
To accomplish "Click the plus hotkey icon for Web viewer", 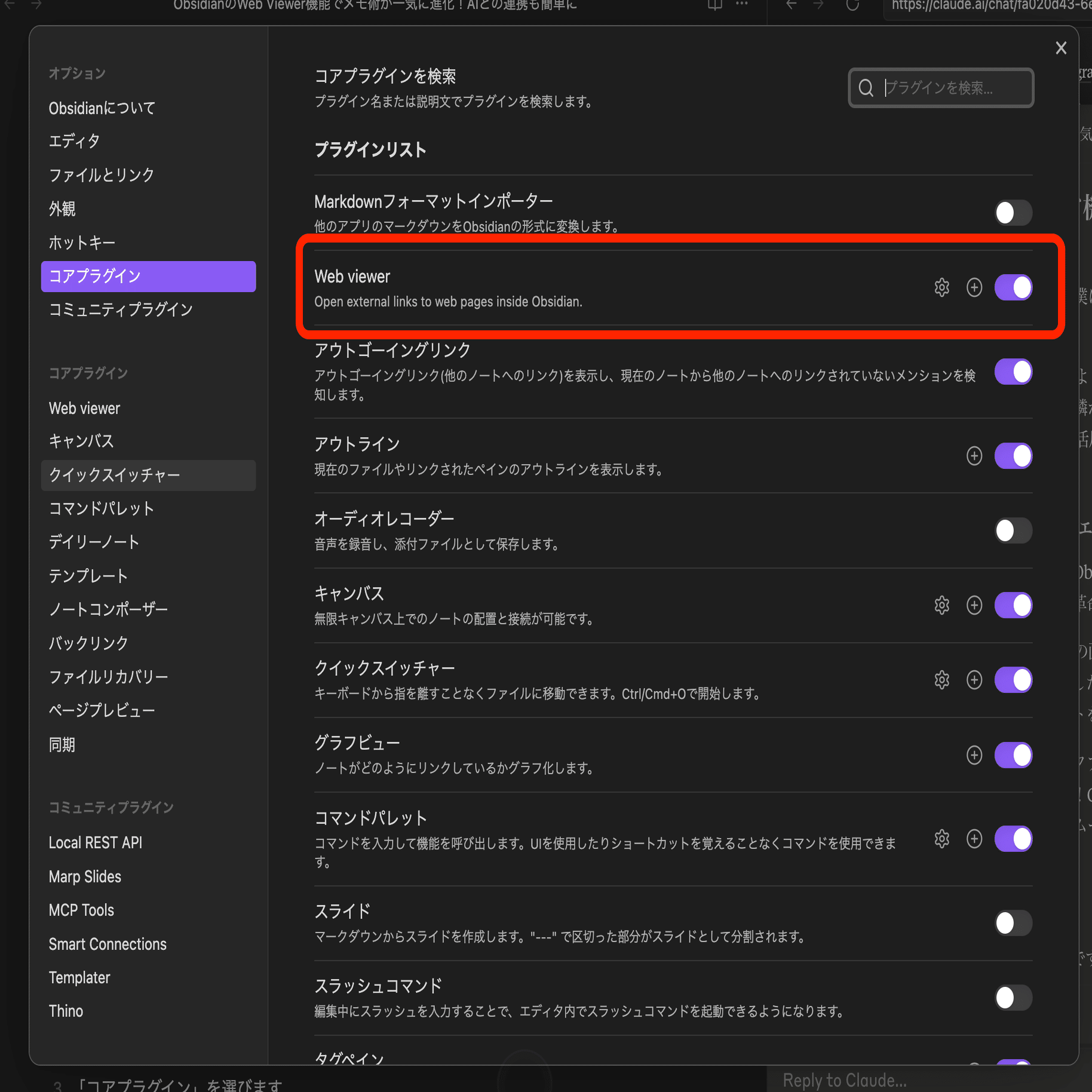I will 974,287.
